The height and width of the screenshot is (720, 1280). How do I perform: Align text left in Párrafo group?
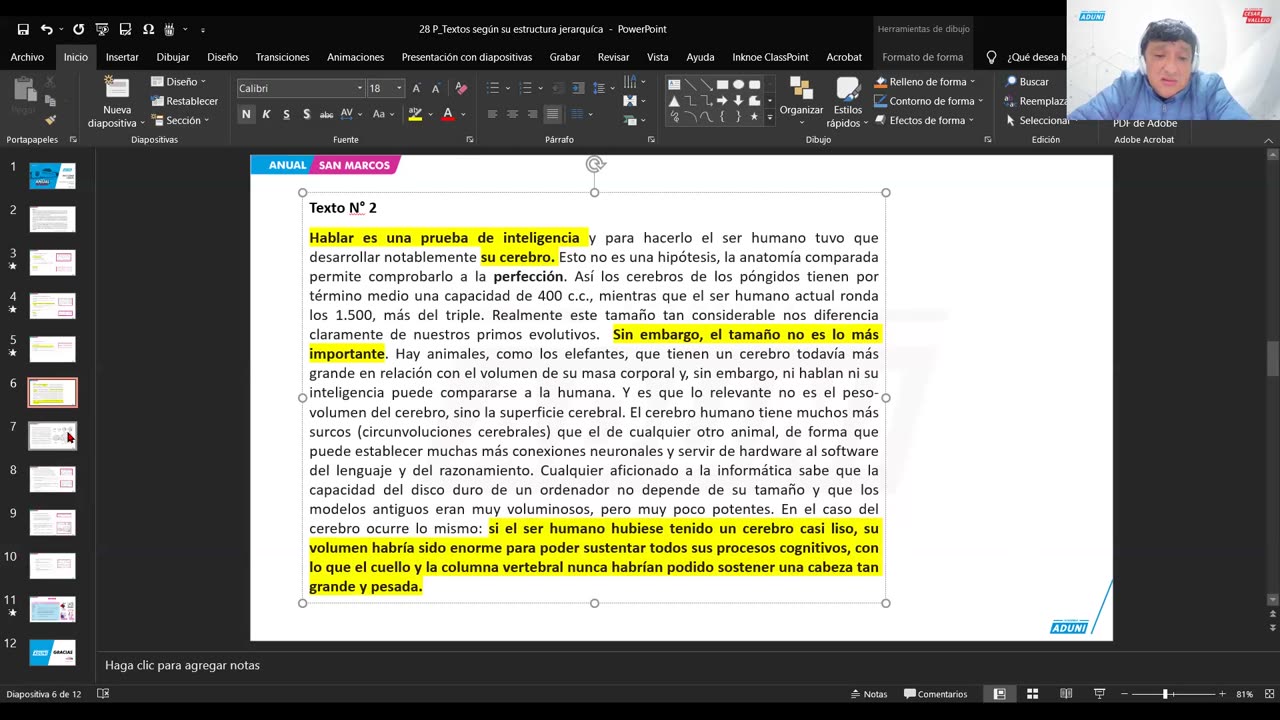[x=492, y=114]
